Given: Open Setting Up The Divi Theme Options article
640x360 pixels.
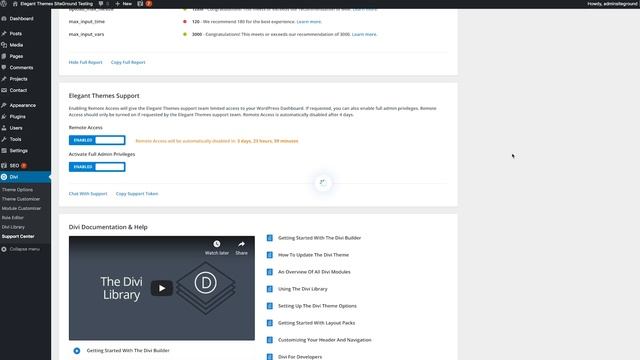Looking at the screenshot, I should tap(317, 306).
